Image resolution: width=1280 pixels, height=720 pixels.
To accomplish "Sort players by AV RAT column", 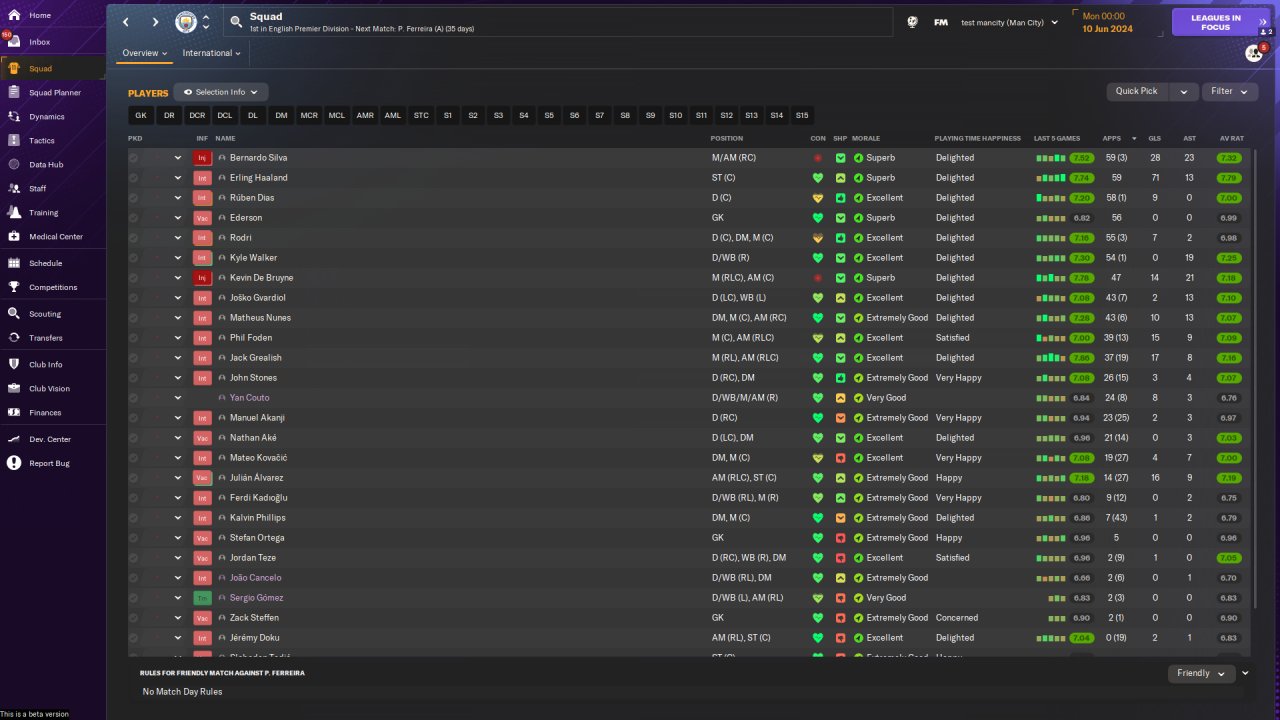I will point(1231,138).
